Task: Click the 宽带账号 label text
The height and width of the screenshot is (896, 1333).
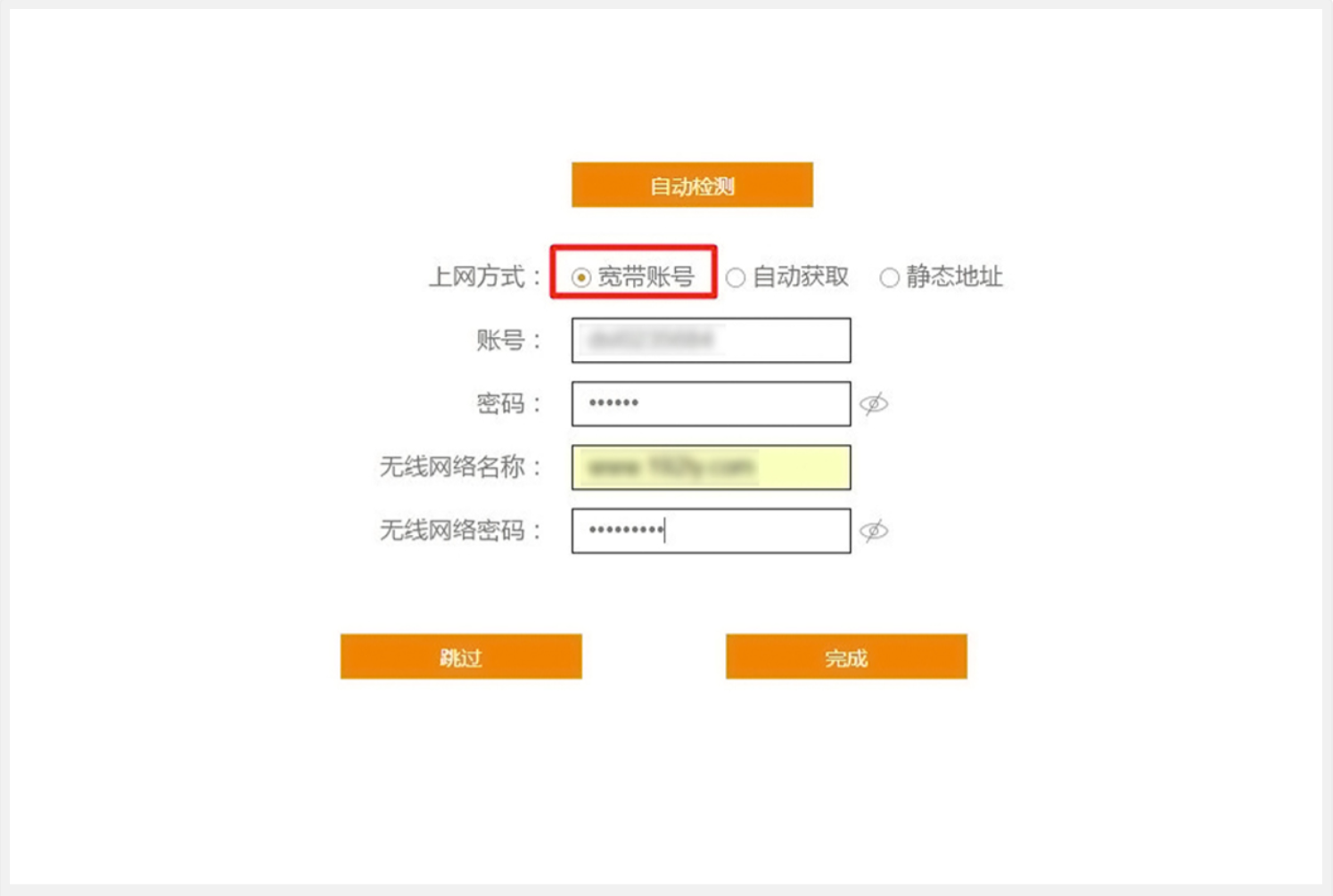Action: click(x=646, y=277)
